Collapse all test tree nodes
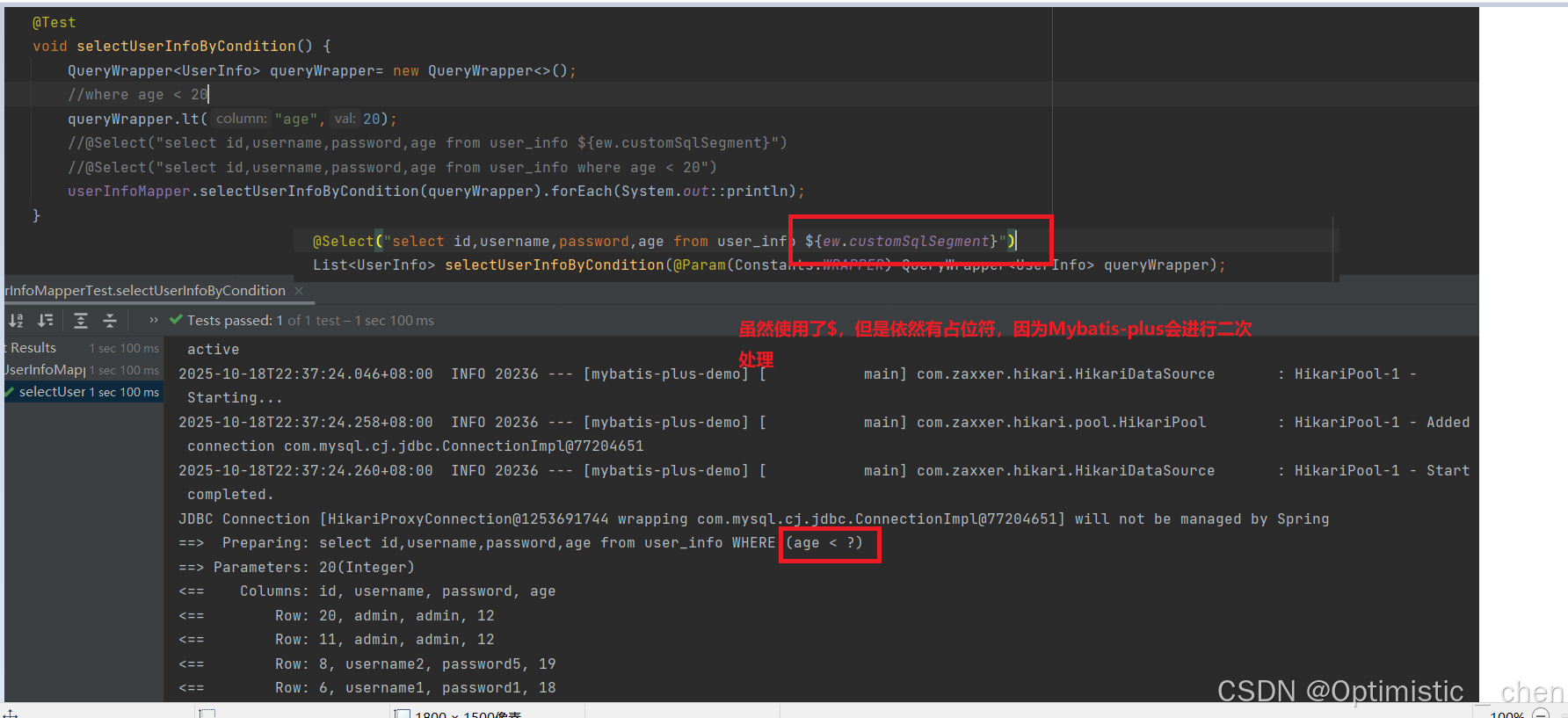 point(110,321)
